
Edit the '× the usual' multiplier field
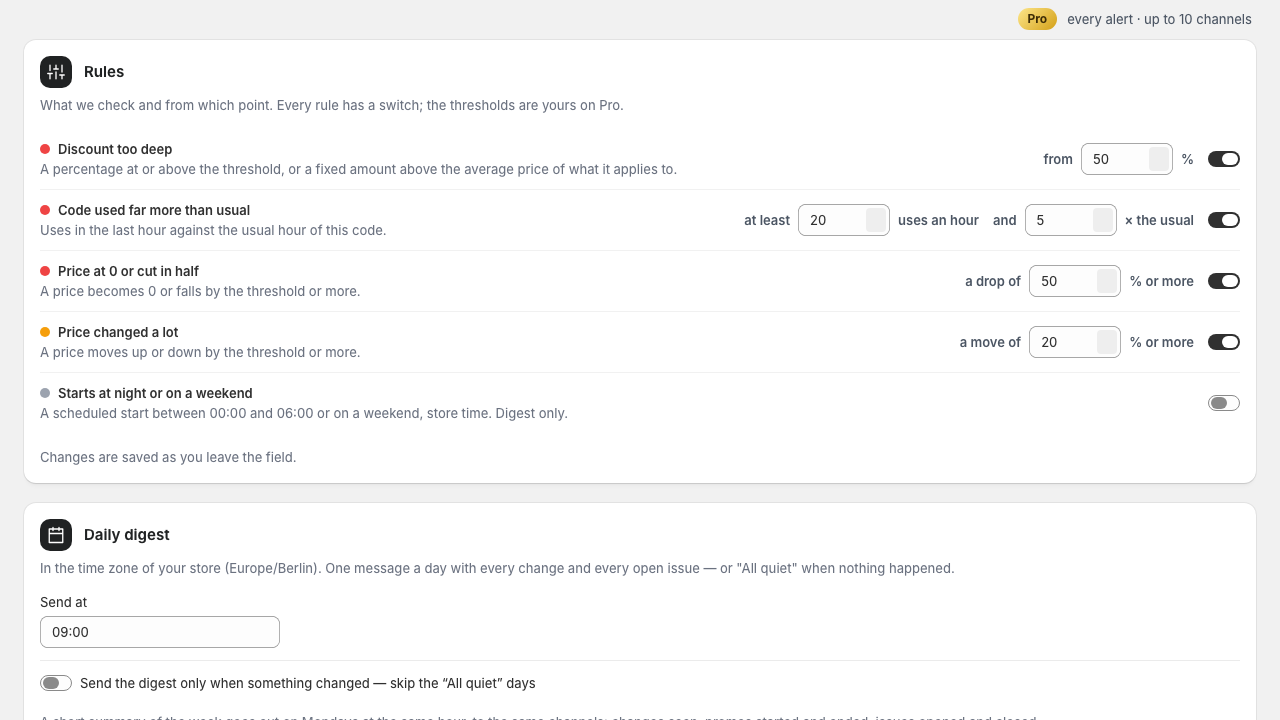[1071, 220]
